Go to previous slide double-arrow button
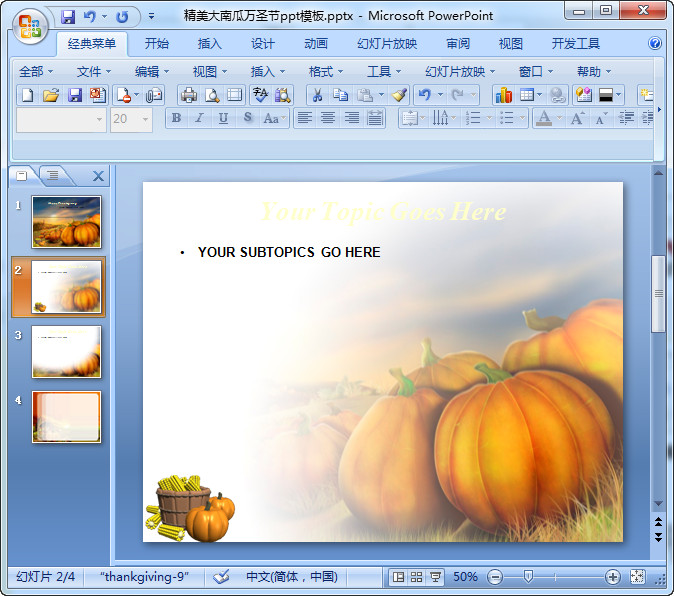The width and height of the screenshot is (674, 596). pyautogui.click(x=658, y=522)
